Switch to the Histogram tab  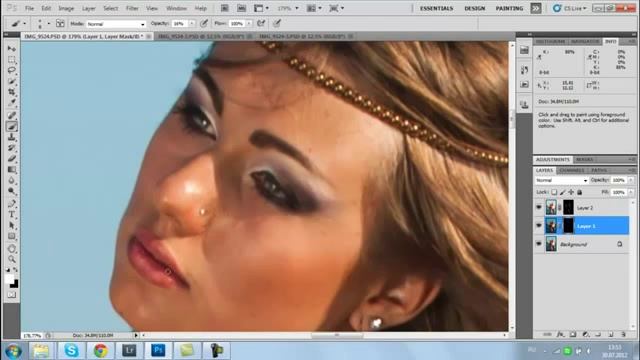click(551, 42)
